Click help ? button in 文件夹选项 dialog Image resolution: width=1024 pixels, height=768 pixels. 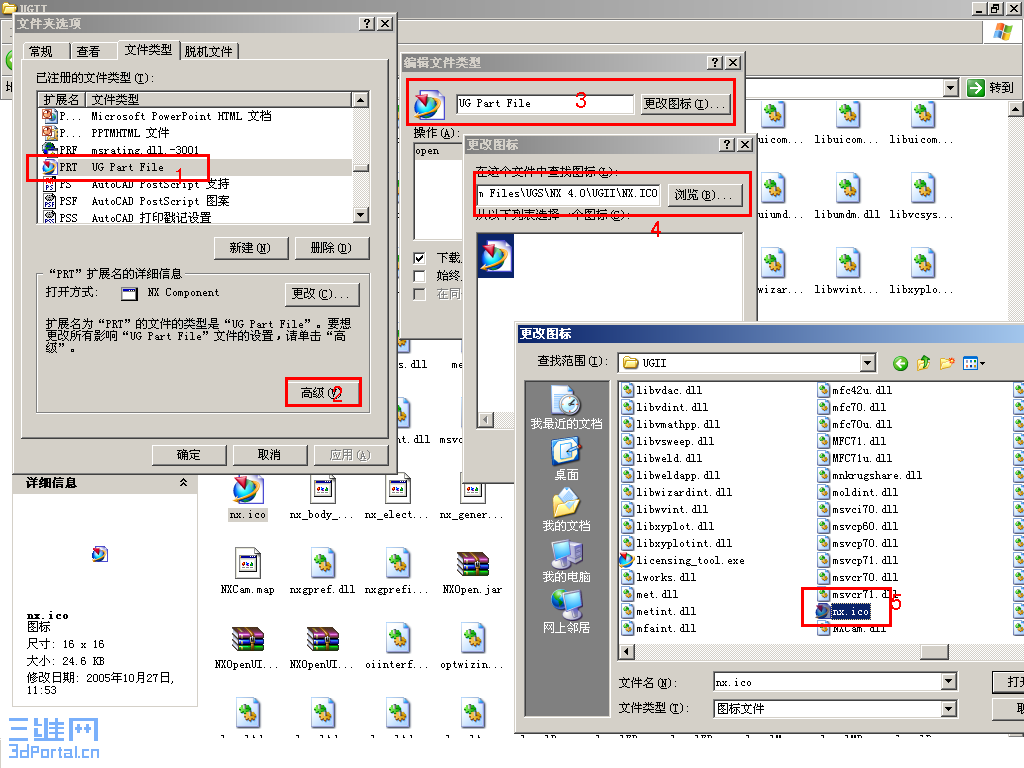pyautogui.click(x=367, y=24)
